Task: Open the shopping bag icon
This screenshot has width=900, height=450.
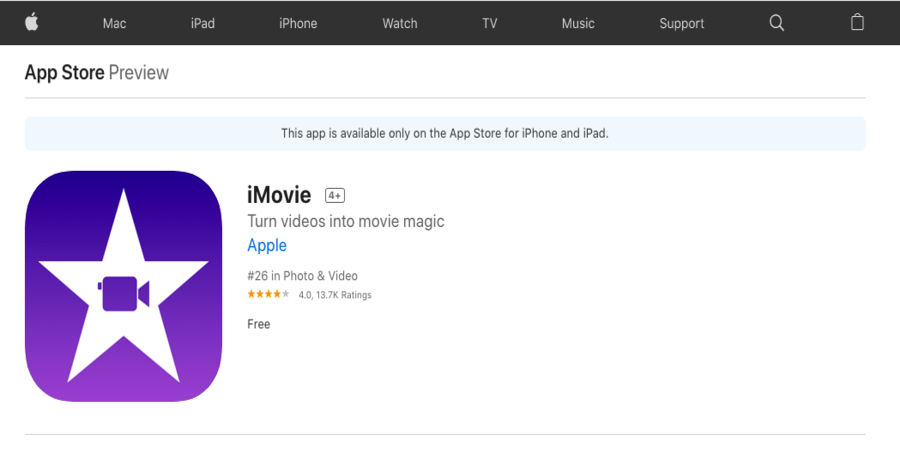Action: (857, 22)
